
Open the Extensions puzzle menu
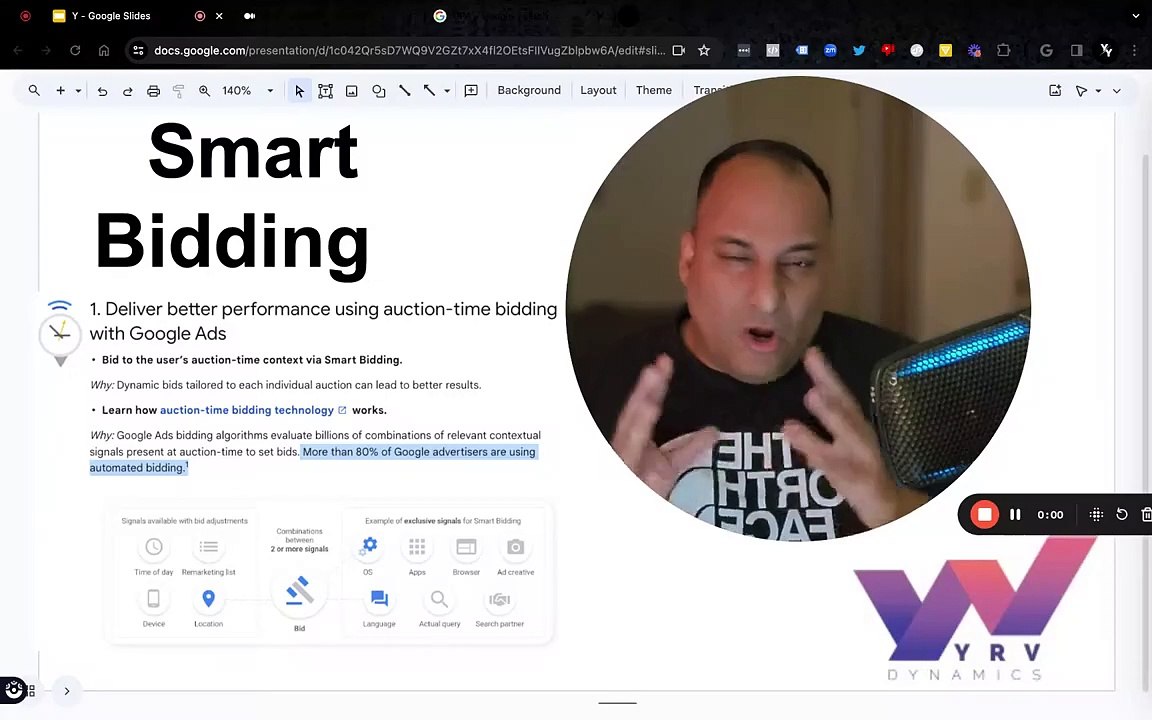1003,50
